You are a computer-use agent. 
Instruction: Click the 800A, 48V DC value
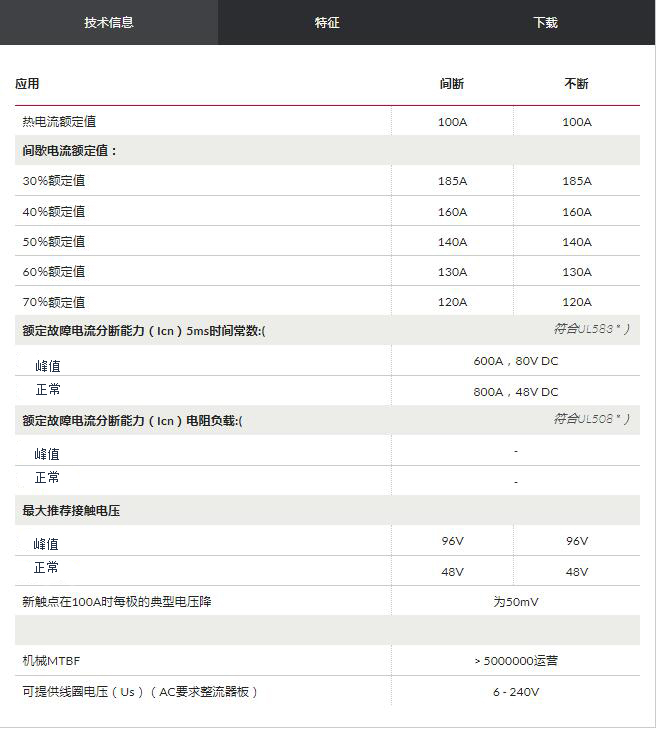(515, 392)
